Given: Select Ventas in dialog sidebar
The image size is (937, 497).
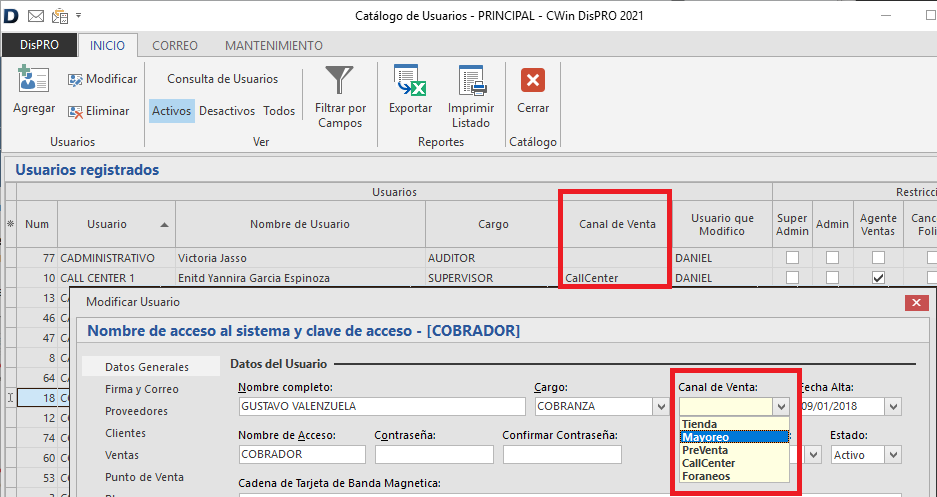Looking at the screenshot, I should click(x=122, y=455).
